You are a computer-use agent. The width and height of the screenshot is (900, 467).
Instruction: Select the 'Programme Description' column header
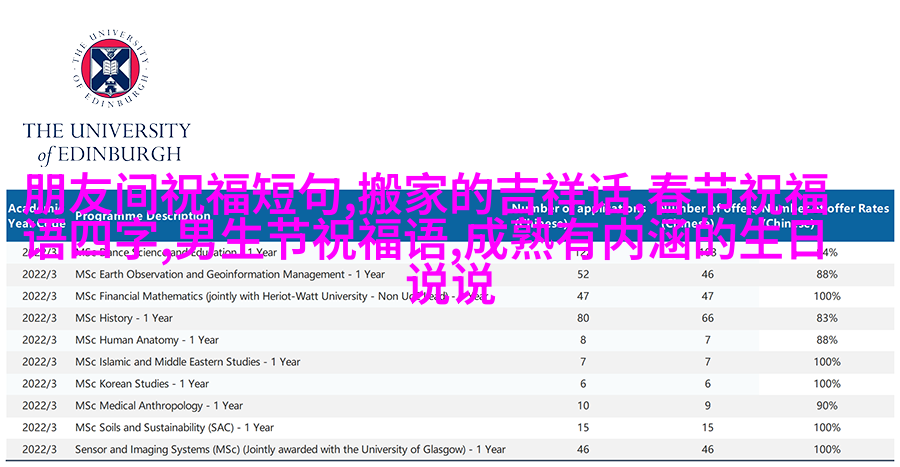tap(143, 216)
